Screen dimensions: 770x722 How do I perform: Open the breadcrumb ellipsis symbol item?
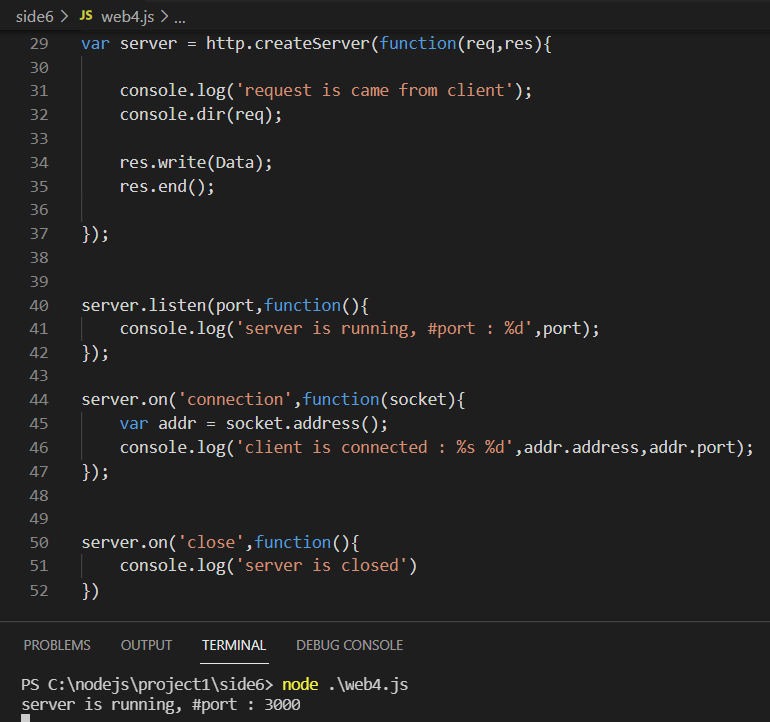click(180, 20)
